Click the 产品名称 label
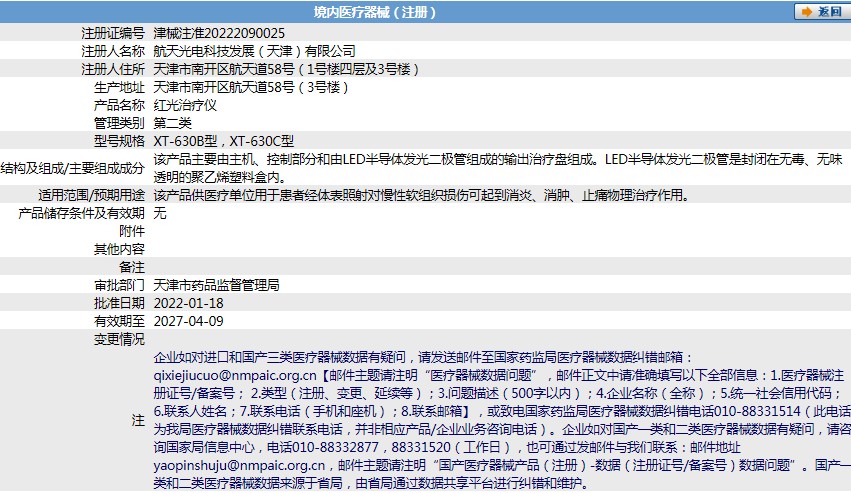The width and height of the screenshot is (851, 493). [119, 105]
